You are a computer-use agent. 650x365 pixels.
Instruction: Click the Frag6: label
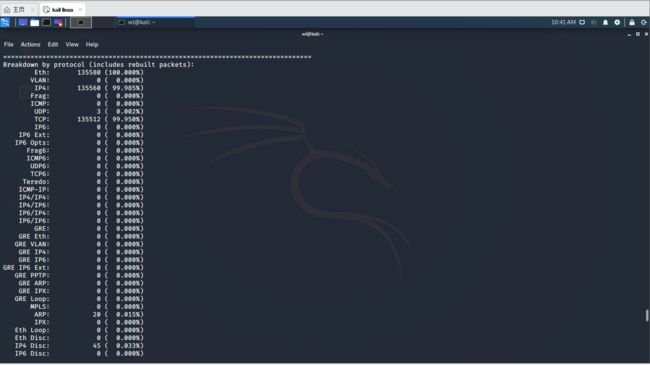coord(38,151)
